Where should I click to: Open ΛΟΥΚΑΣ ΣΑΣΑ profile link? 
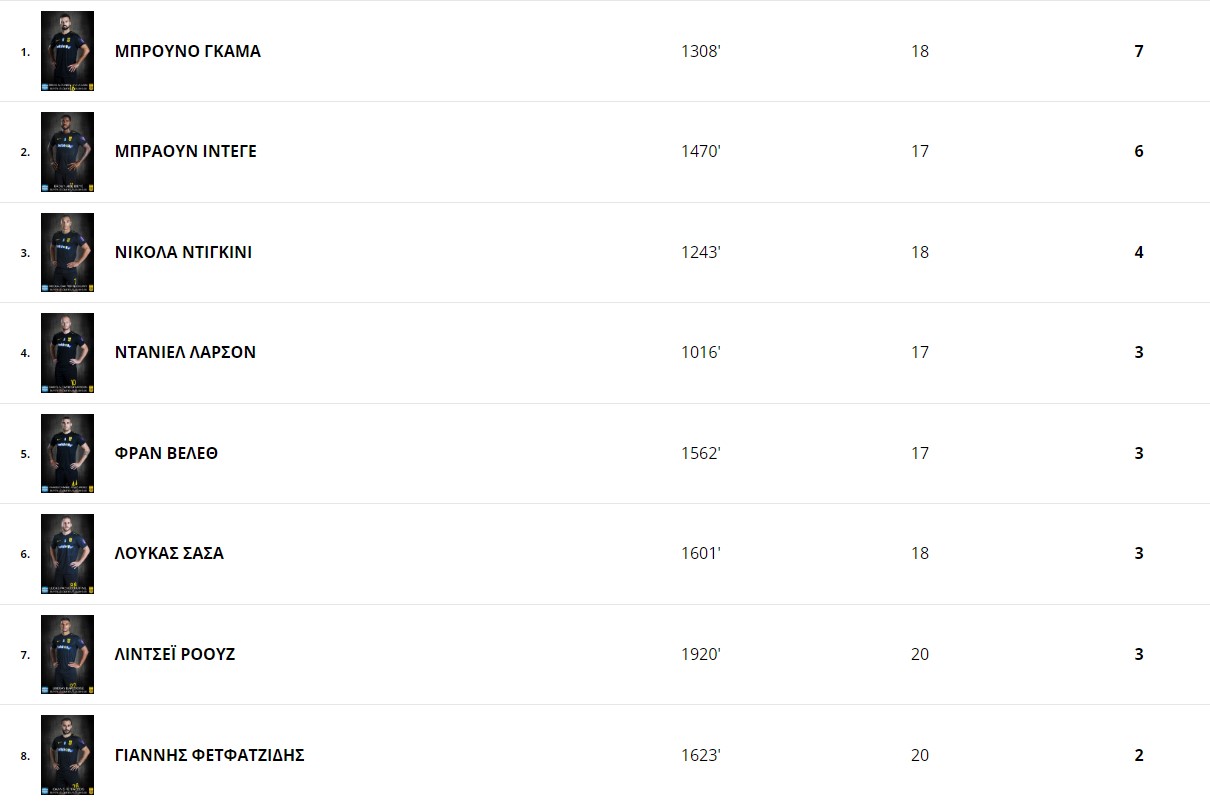tap(169, 553)
